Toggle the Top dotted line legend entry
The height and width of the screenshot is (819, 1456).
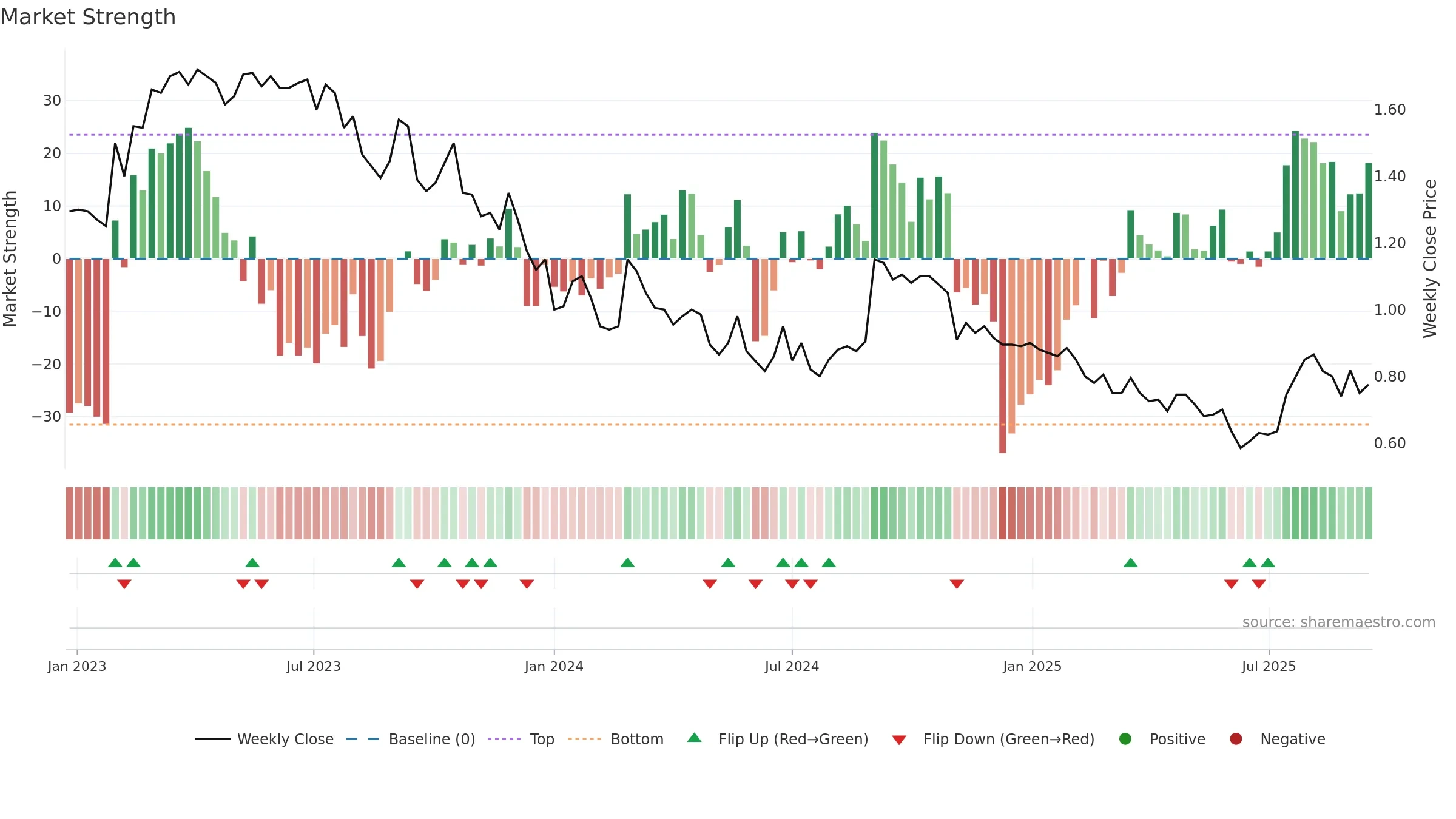pos(521,739)
